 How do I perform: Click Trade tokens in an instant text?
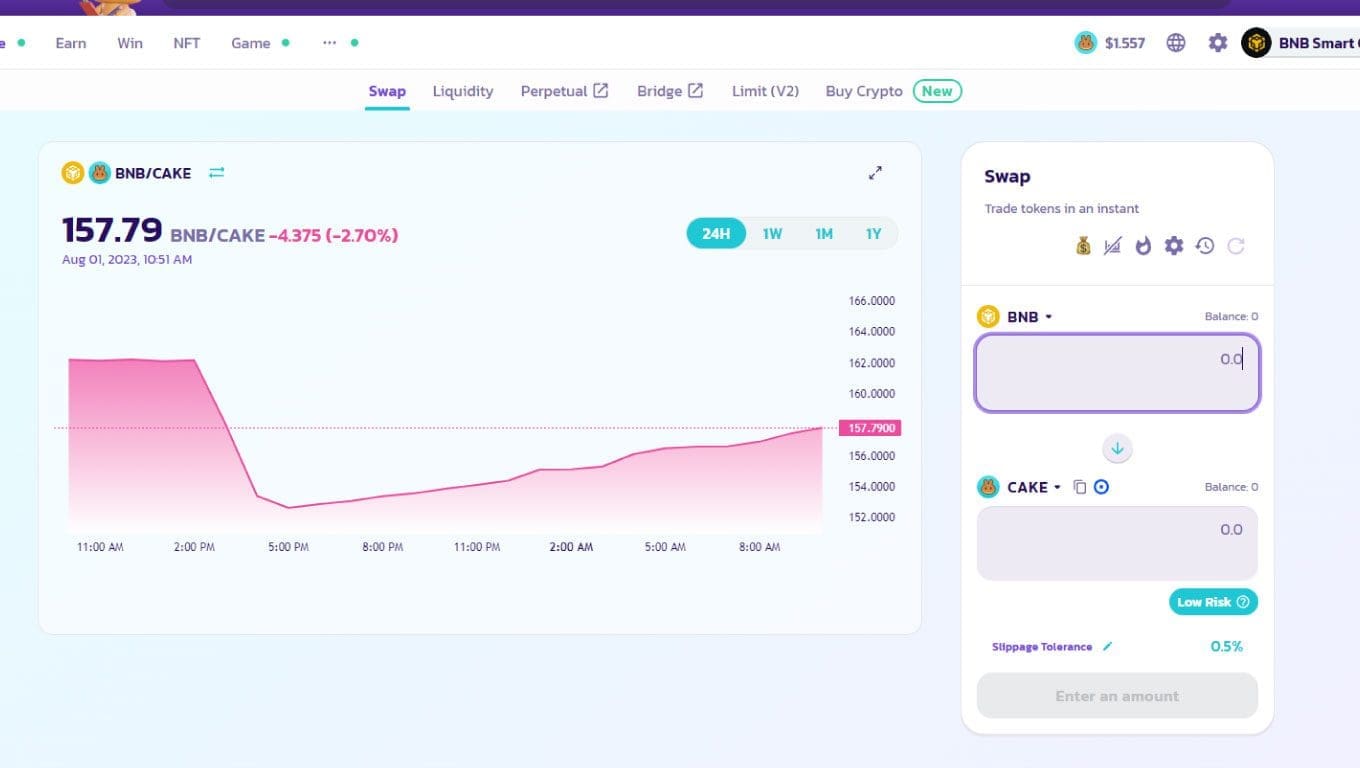1062,209
